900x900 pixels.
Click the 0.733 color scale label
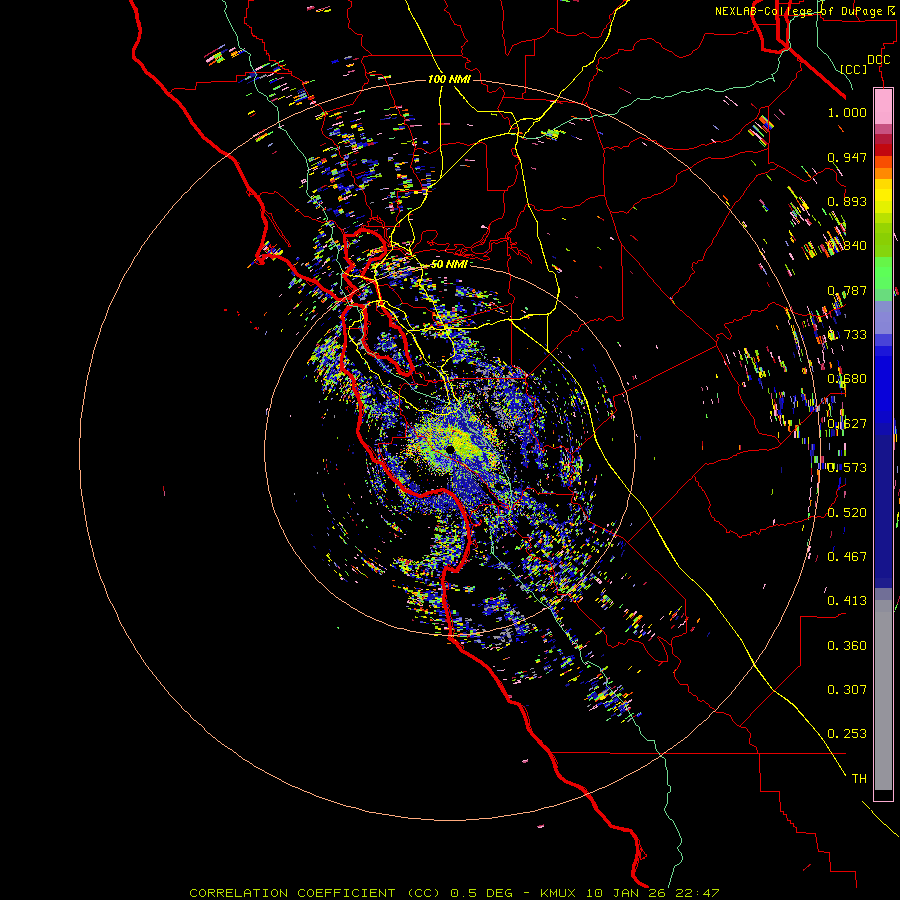point(847,335)
